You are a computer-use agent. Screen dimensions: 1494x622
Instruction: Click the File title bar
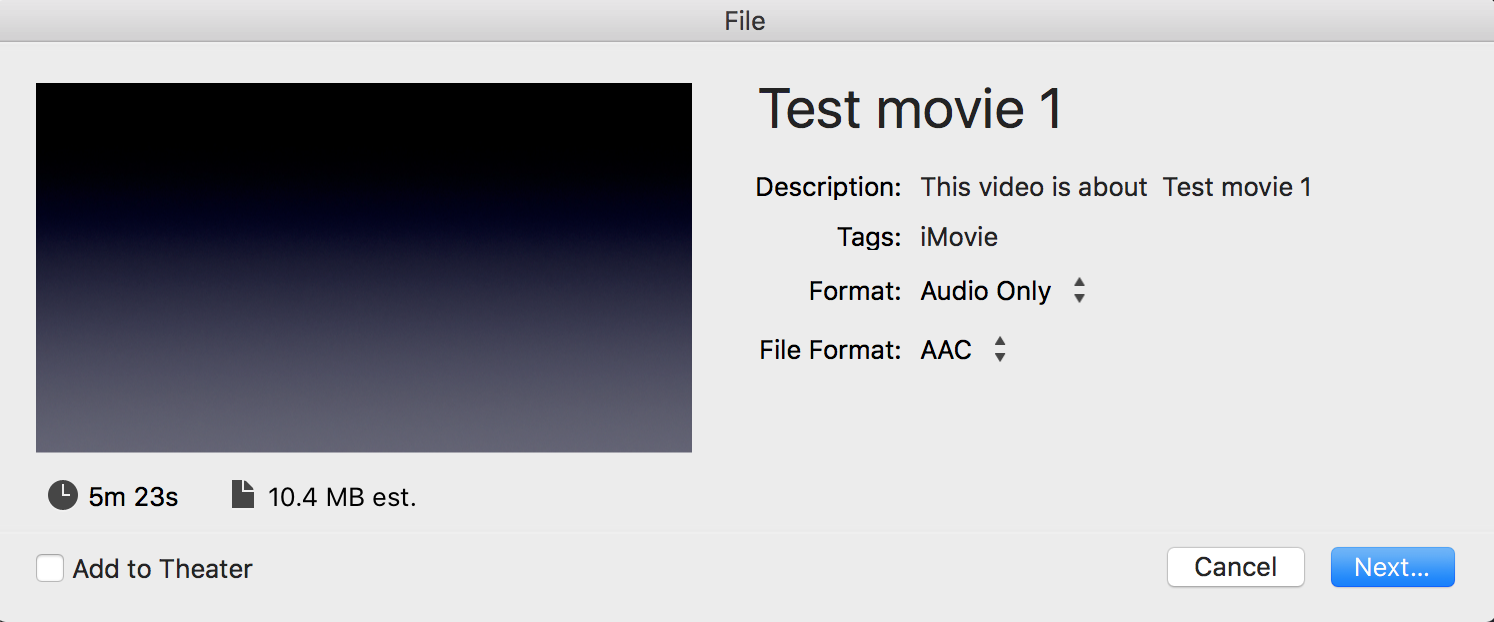click(x=746, y=20)
